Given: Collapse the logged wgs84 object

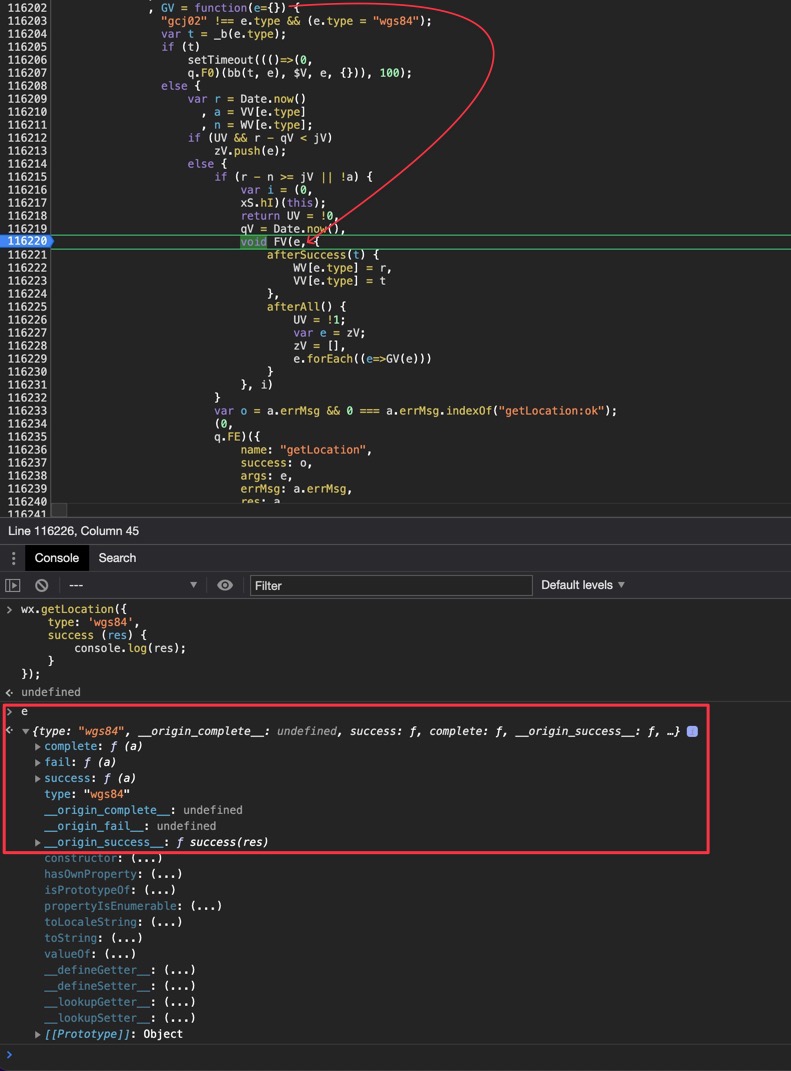Looking at the screenshot, I should coord(26,732).
